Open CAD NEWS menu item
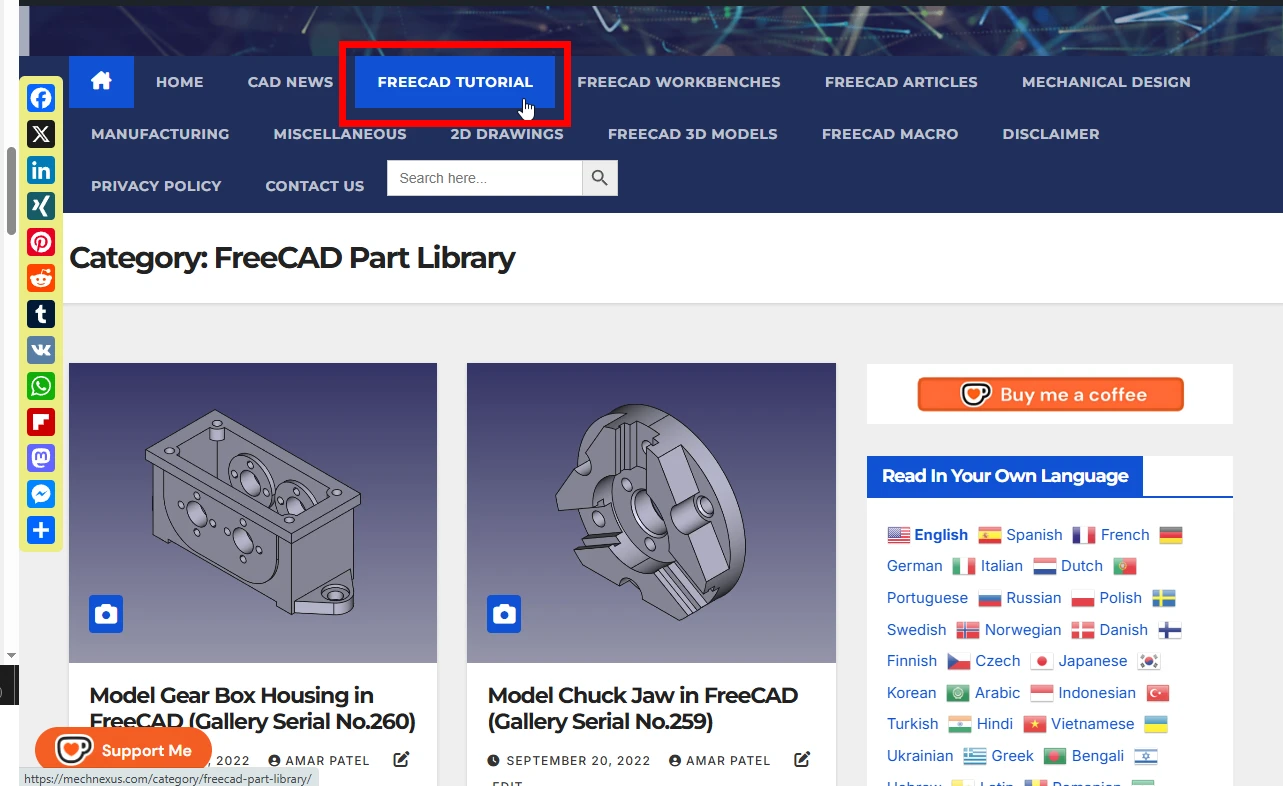Screen dimensions: 1283x786 pyautogui.click(x=290, y=82)
